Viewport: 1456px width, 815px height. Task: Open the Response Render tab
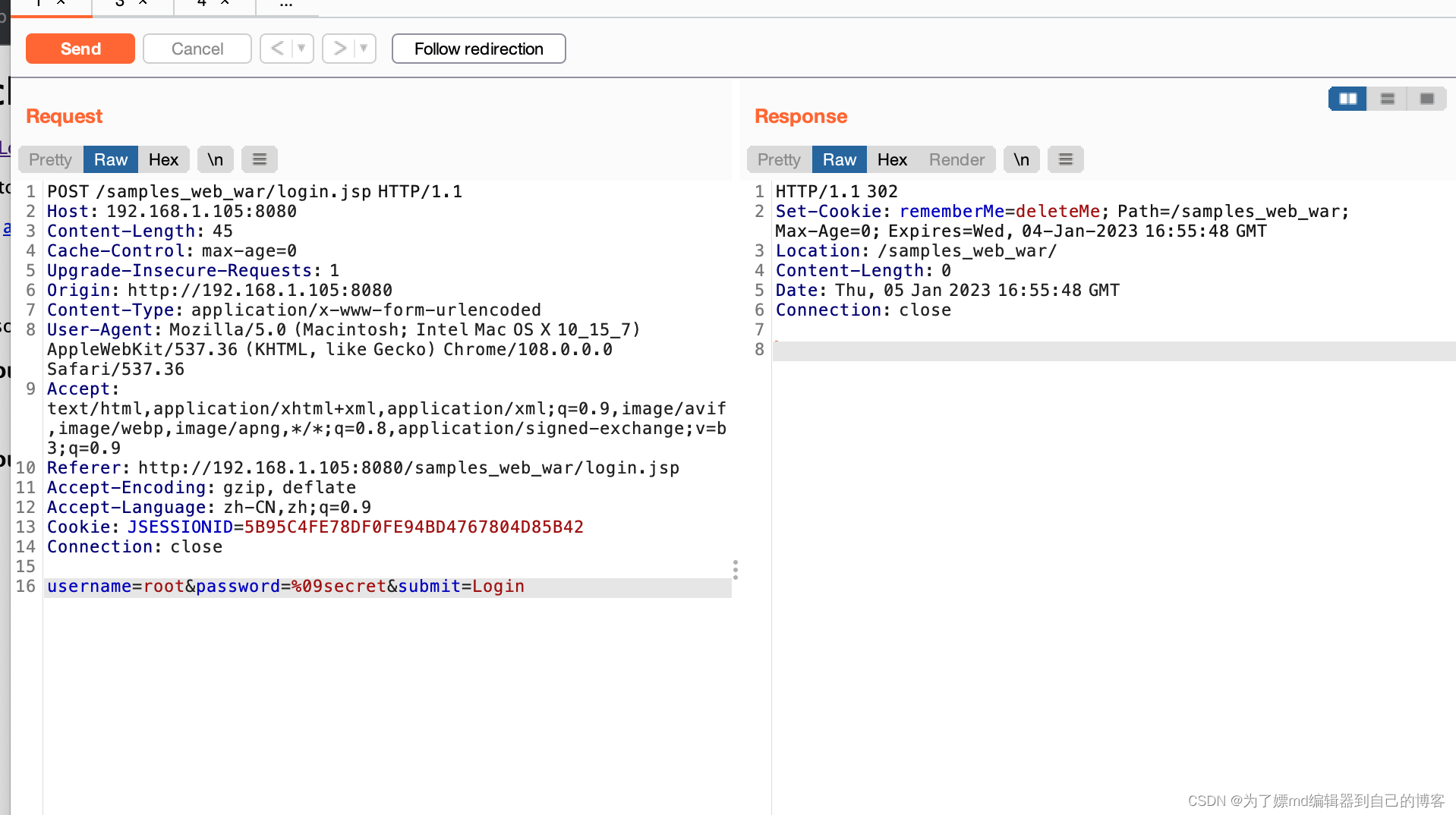956,159
